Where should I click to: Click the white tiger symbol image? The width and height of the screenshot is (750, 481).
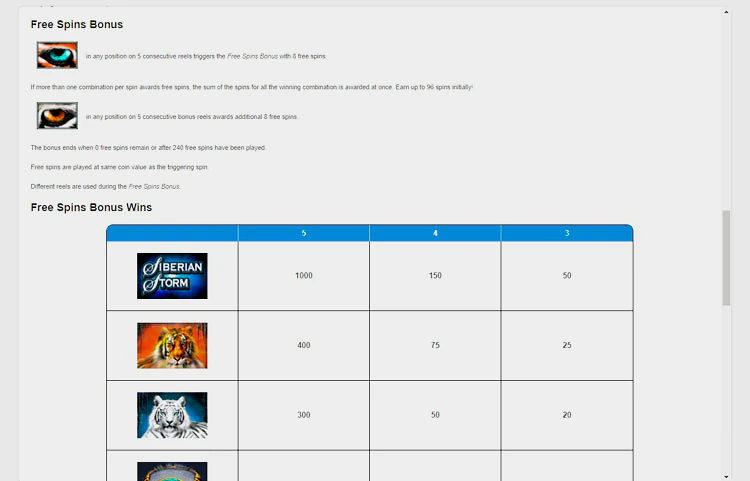172,415
